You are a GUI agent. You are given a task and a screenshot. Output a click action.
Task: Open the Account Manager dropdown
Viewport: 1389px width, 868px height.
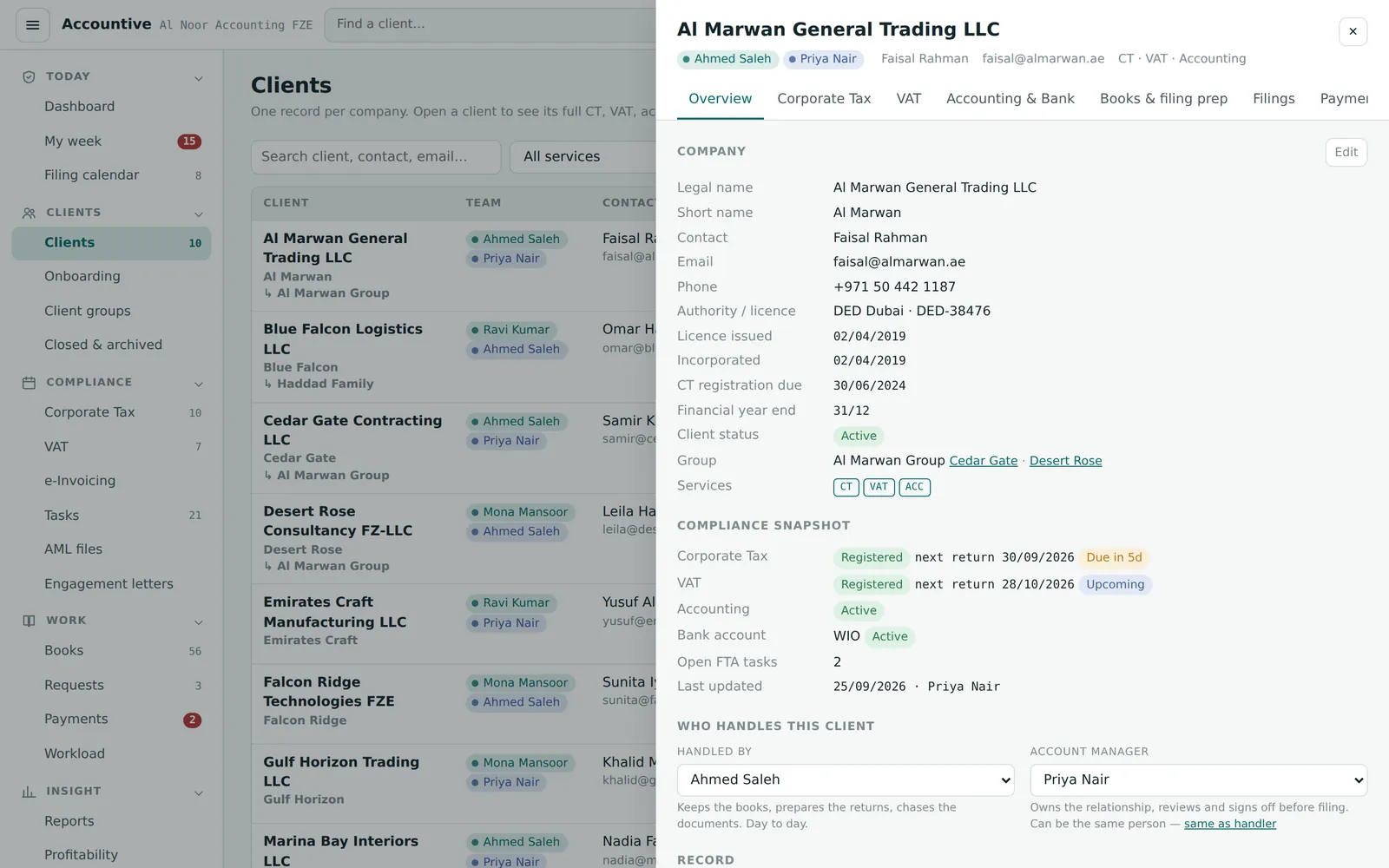pos(1198,779)
